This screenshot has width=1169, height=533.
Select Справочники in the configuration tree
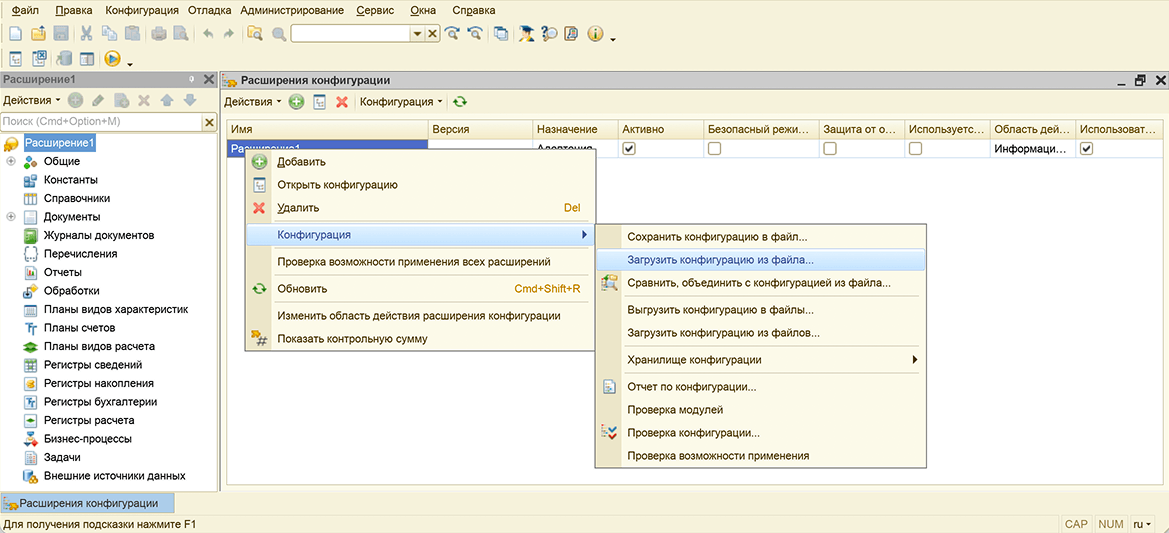tap(76, 198)
